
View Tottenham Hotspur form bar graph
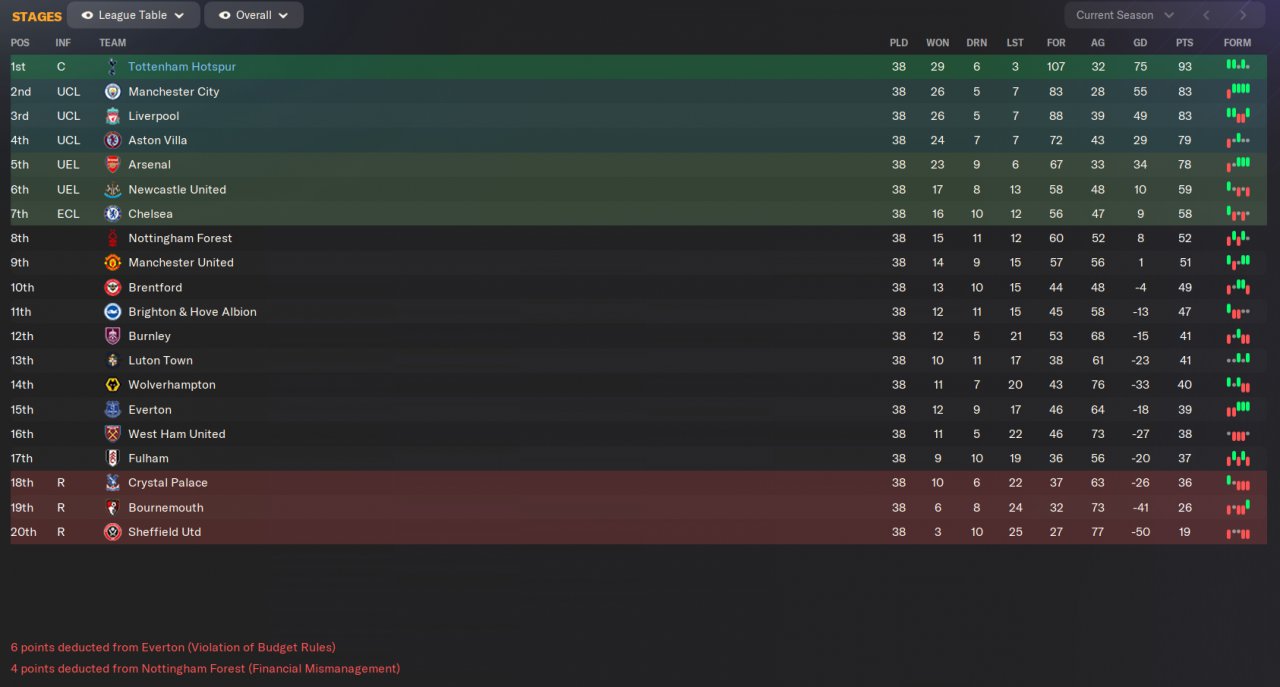tap(1237, 66)
